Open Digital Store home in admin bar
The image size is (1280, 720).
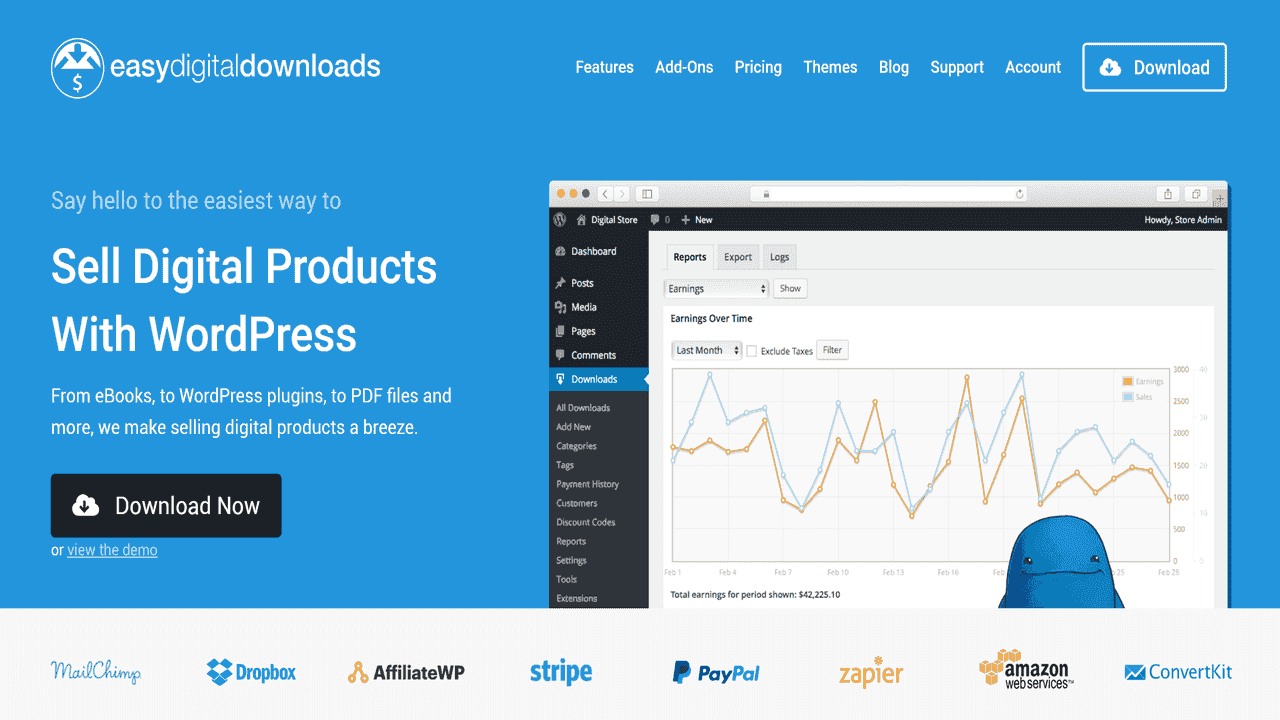coord(606,220)
